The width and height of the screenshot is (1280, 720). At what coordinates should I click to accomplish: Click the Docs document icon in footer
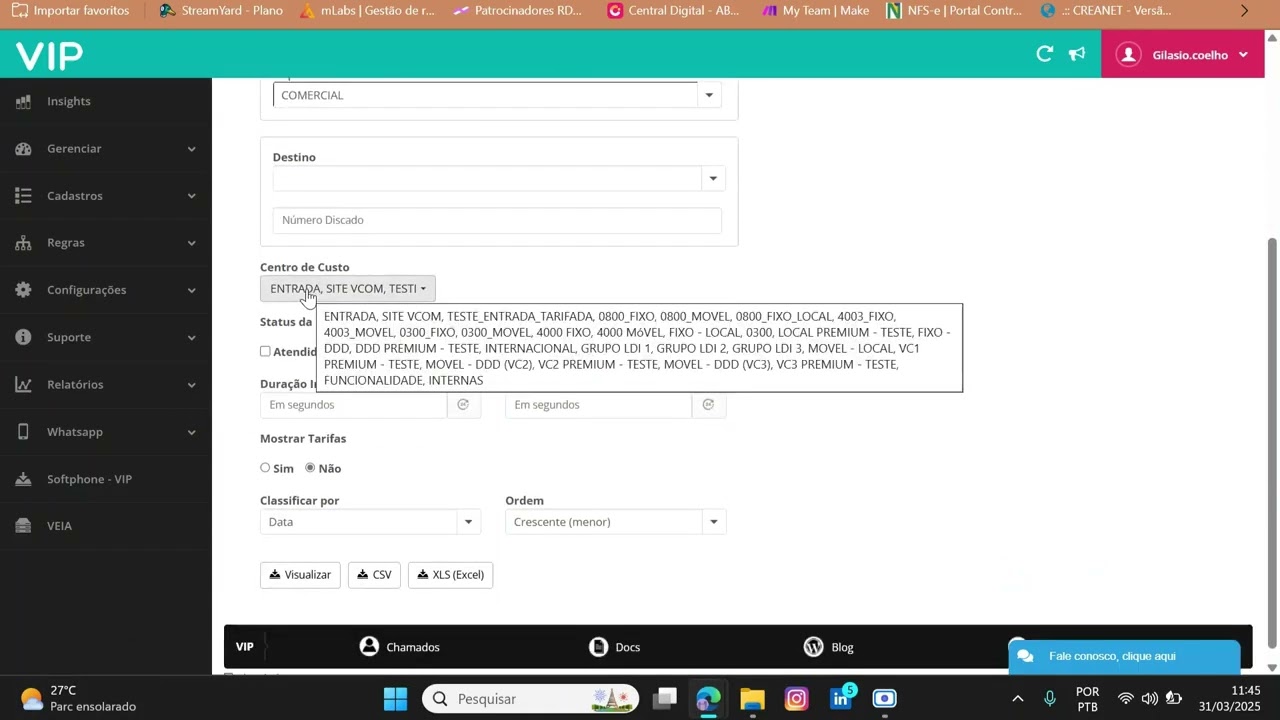point(598,647)
